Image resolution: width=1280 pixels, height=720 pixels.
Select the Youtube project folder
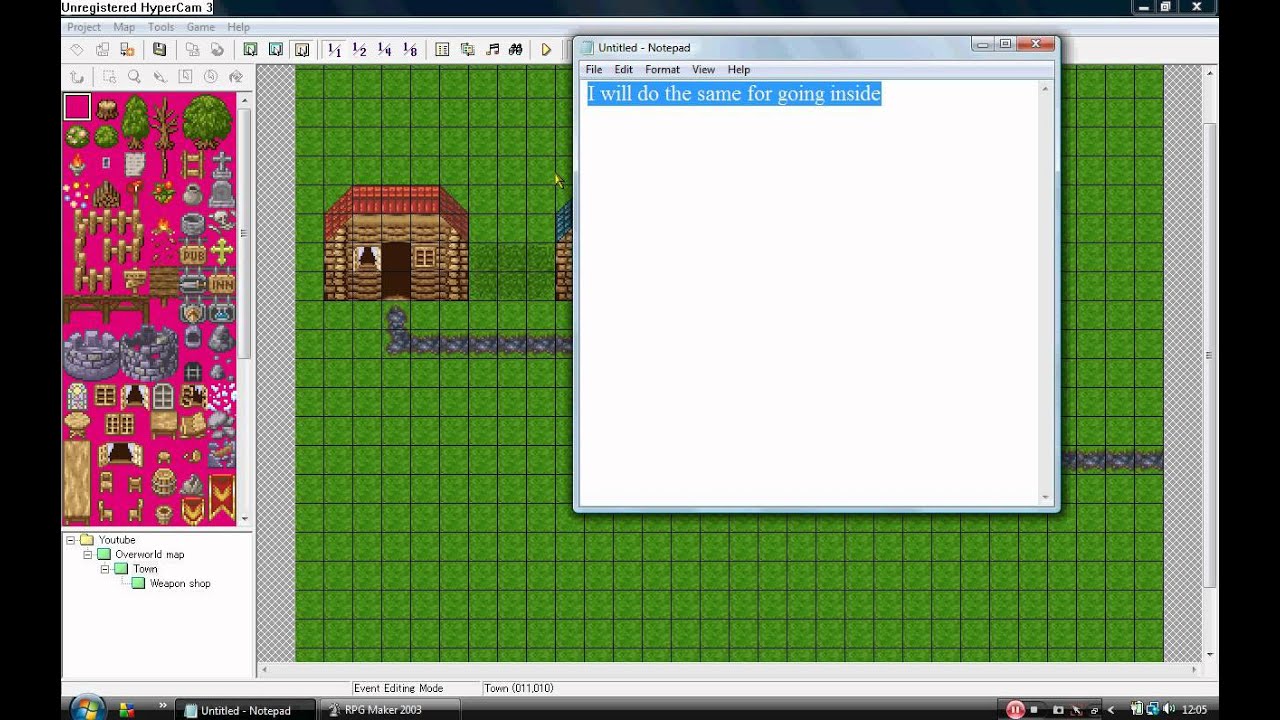[108, 540]
